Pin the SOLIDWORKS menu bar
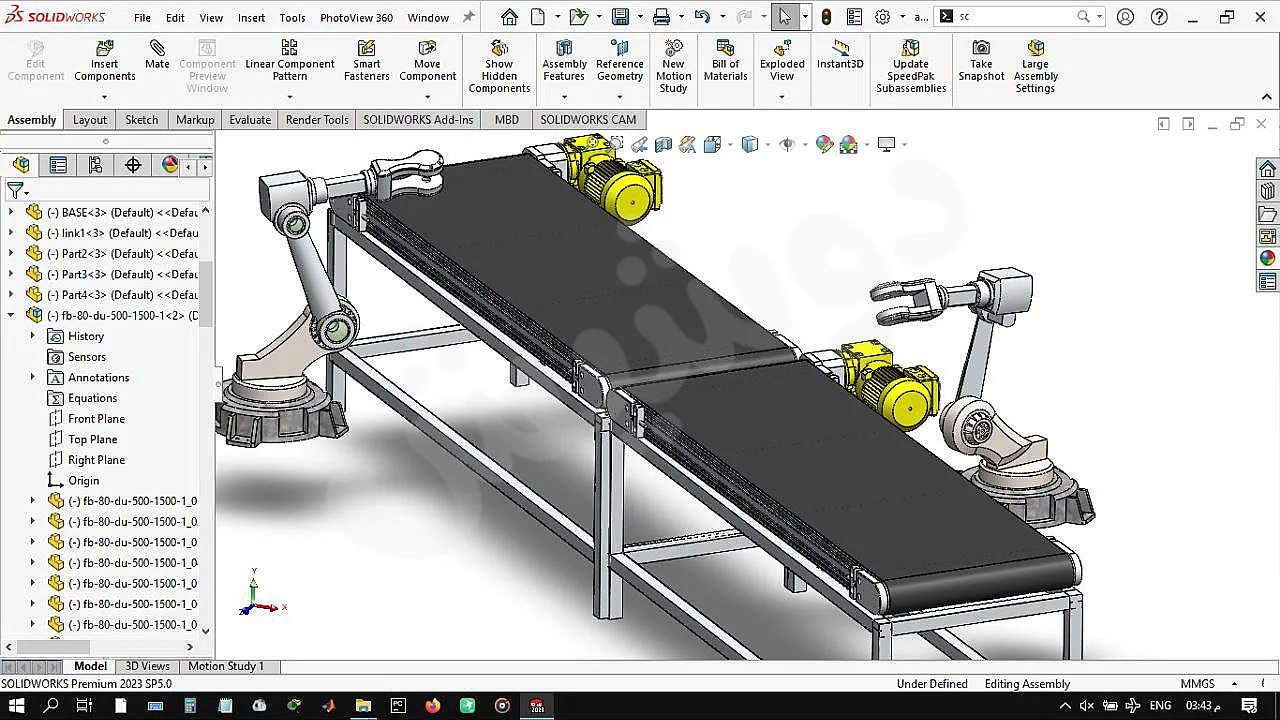1280x720 pixels. tap(468, 17)
